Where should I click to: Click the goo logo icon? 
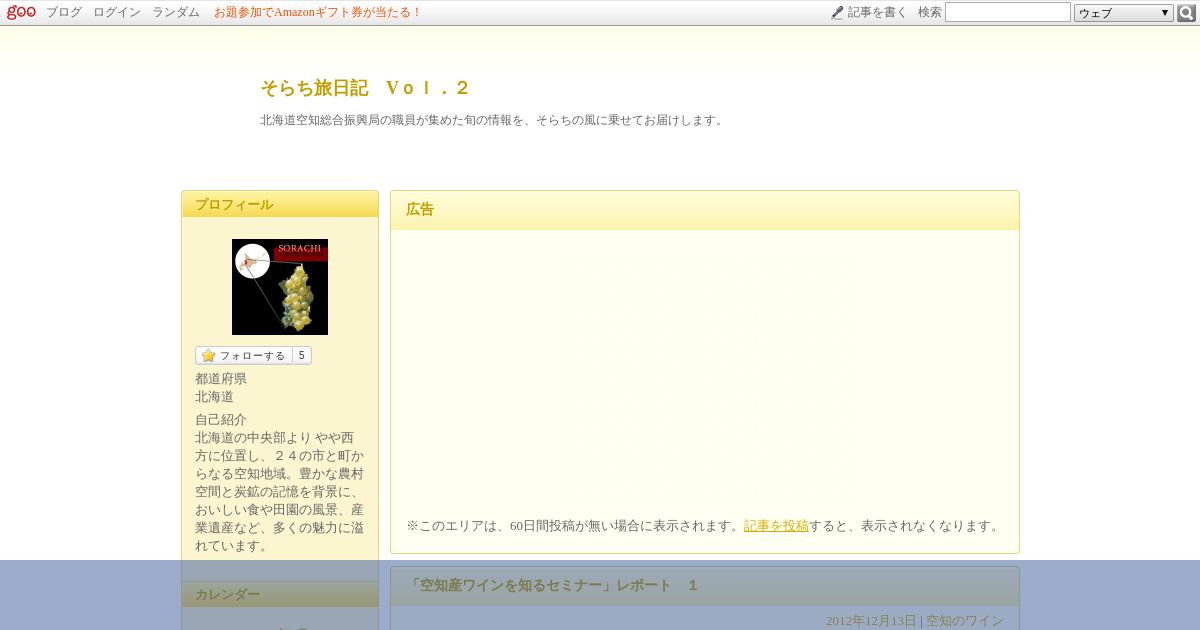click(21, 12)
